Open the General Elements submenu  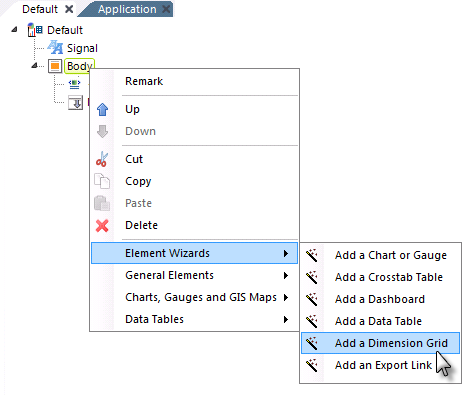(x=195, y=275)
